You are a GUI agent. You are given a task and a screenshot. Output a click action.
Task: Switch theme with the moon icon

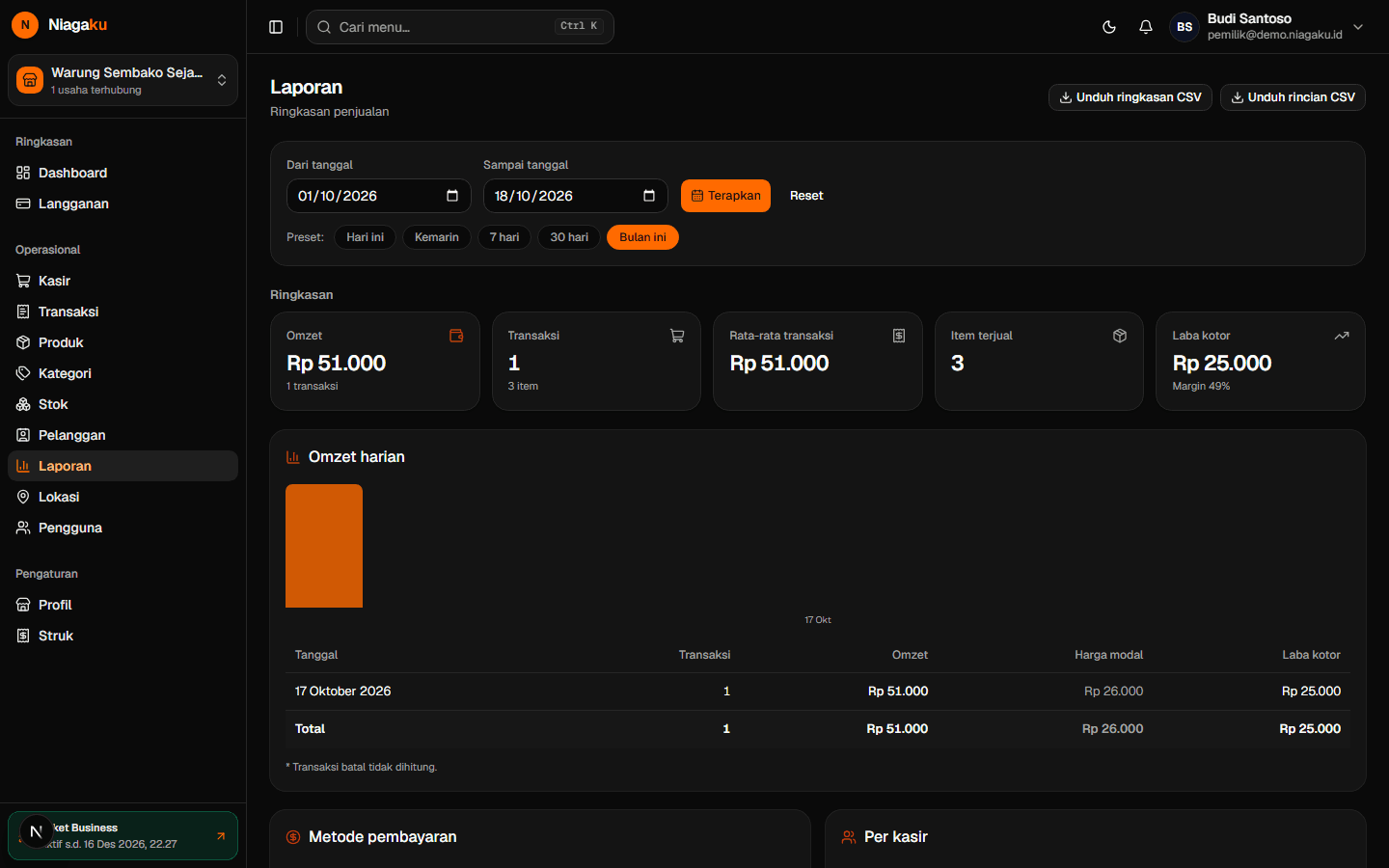coord(1109,27)
